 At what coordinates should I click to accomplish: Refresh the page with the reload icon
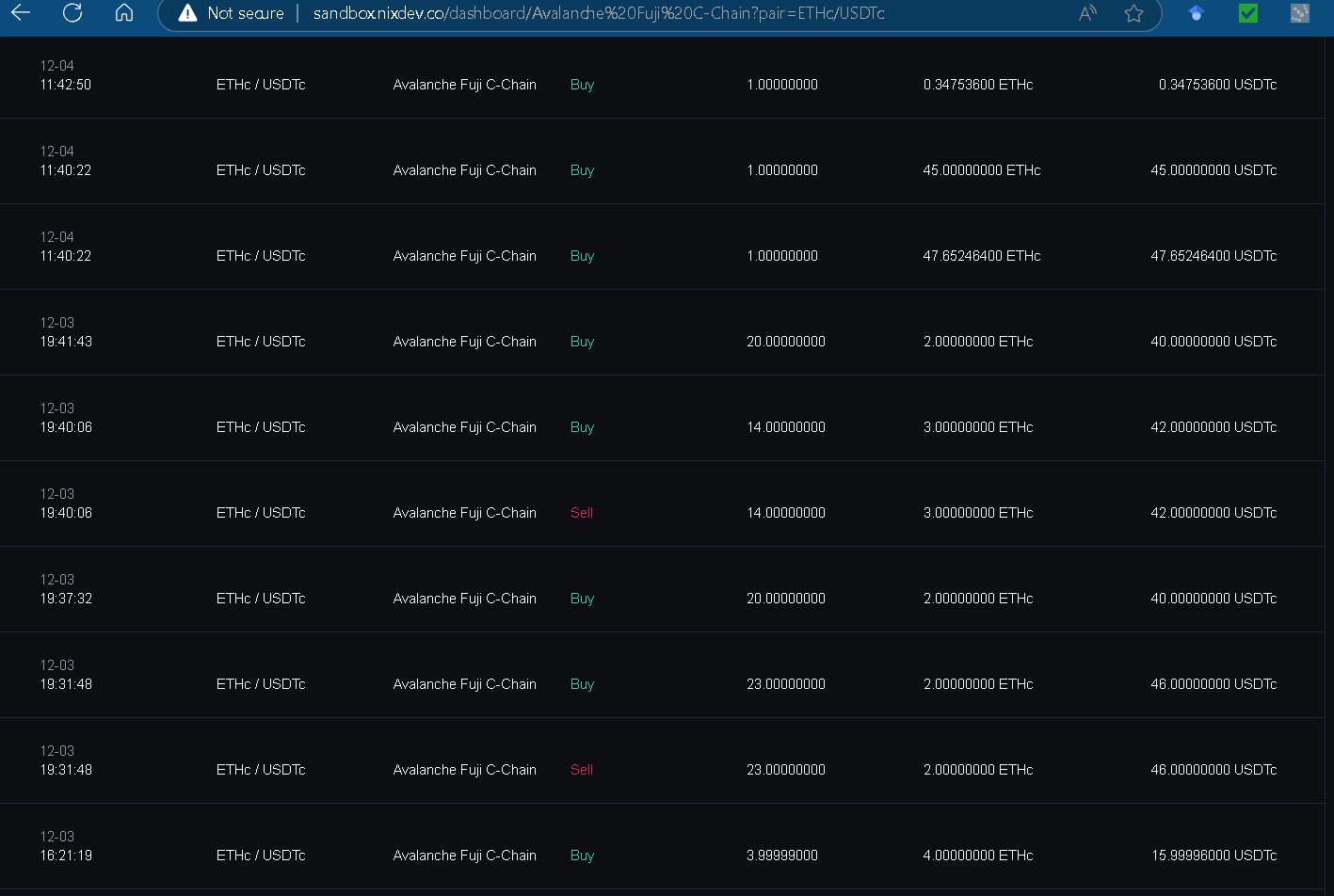point(72,12)
